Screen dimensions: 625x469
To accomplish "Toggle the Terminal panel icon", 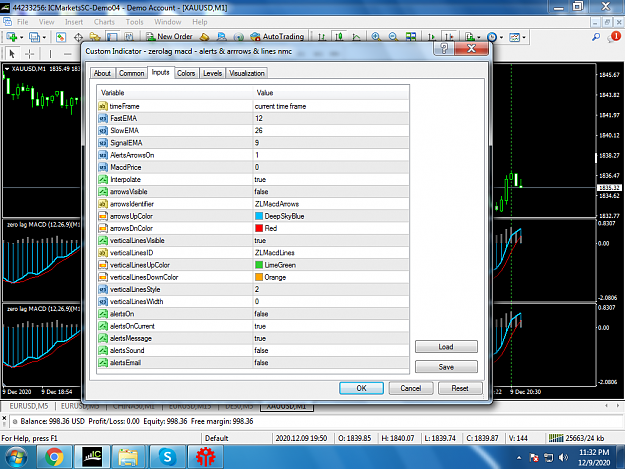I will 112,37.
